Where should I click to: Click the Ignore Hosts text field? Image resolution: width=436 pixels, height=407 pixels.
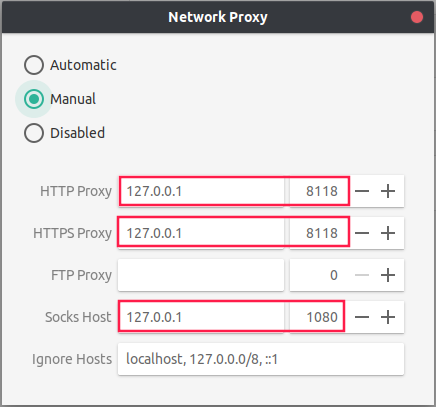click(261, 359)
